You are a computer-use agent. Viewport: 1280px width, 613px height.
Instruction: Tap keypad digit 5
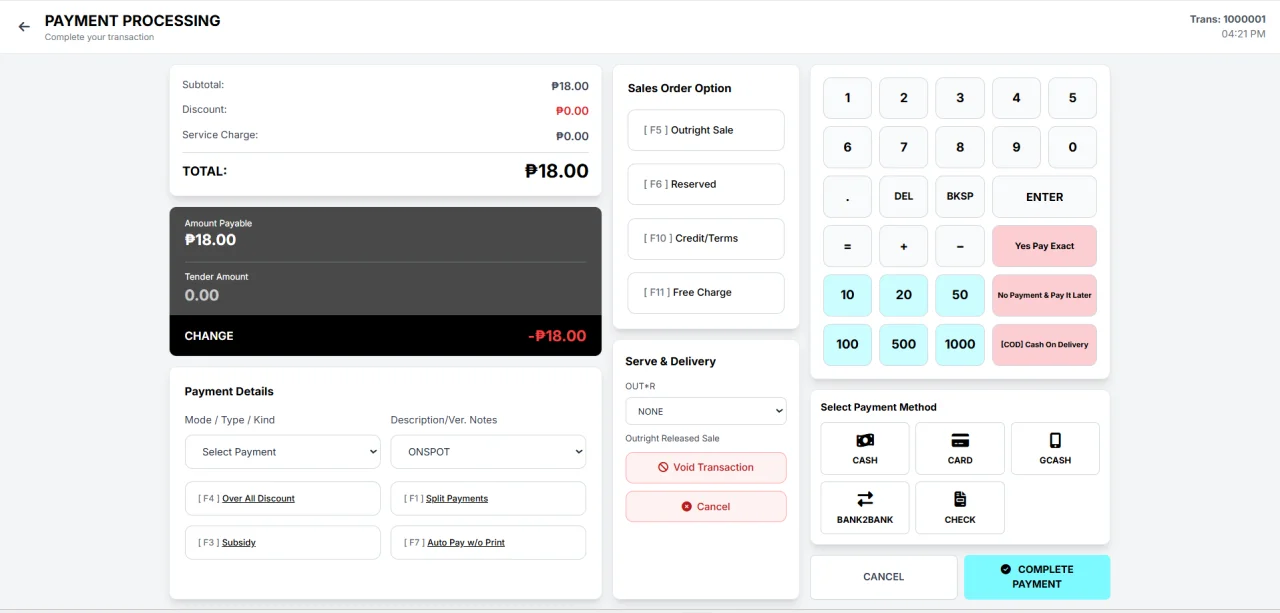click(1073, 98)
